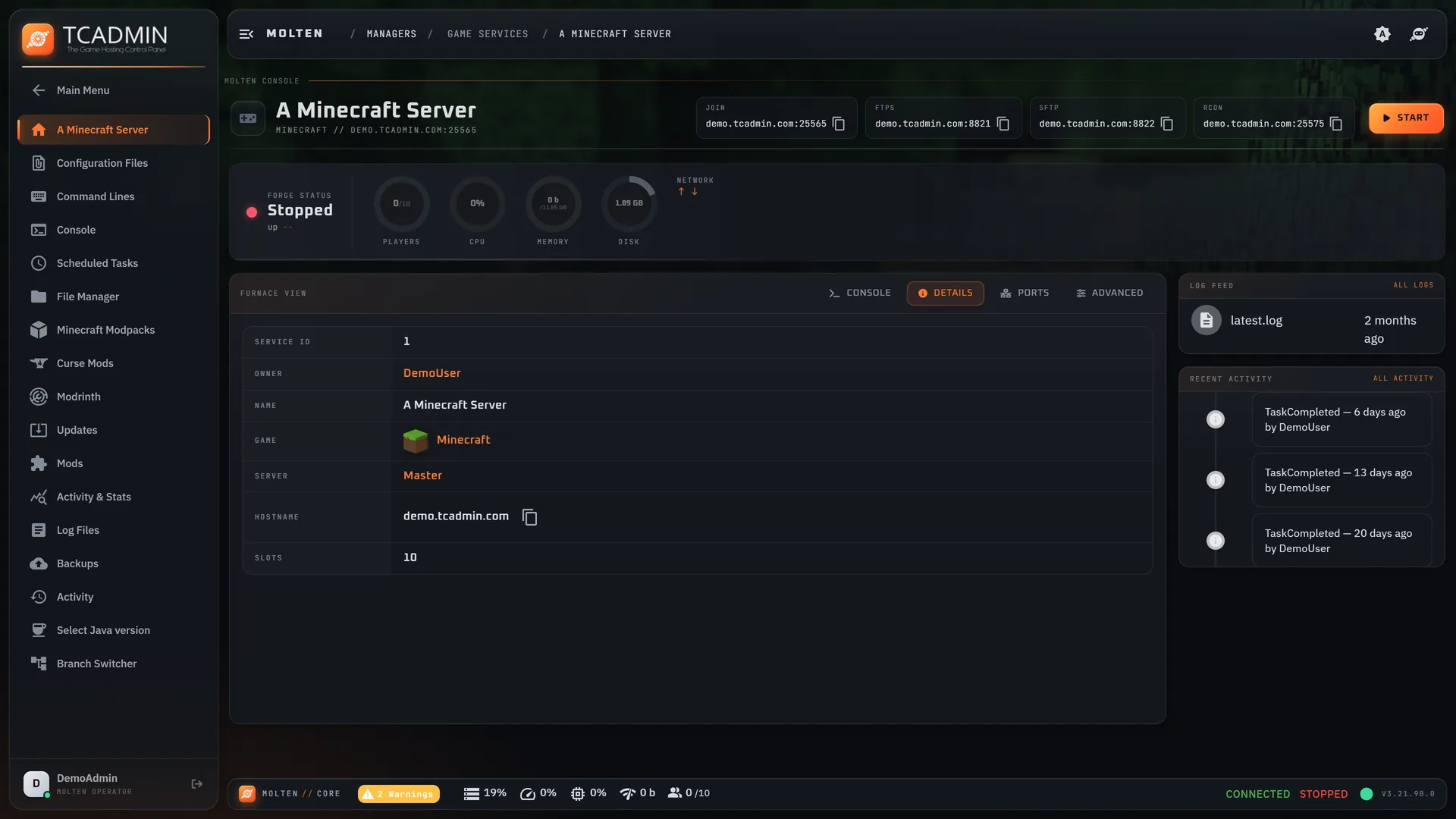
Task: Copy the JOIN address demo.tcadmin.com:25565
Action: click(x=839, y=124)
